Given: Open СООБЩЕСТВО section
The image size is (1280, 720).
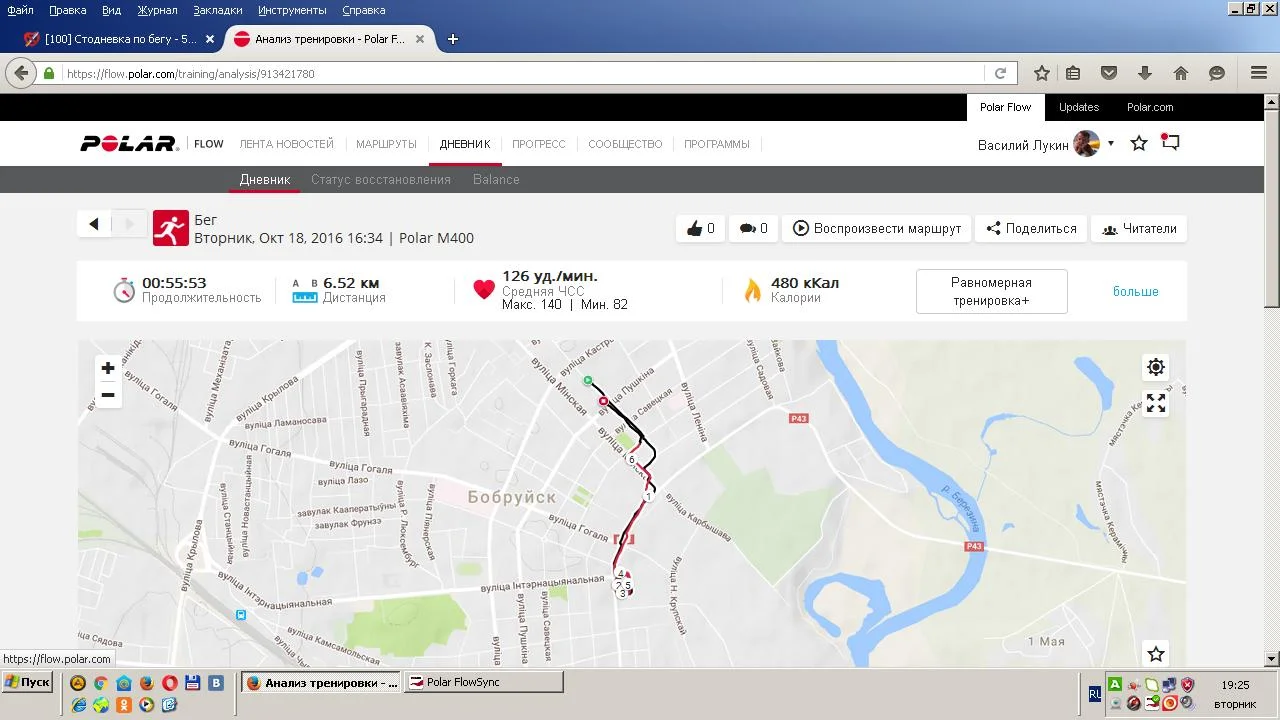Looking at the screenshot, I should (625, 144).
